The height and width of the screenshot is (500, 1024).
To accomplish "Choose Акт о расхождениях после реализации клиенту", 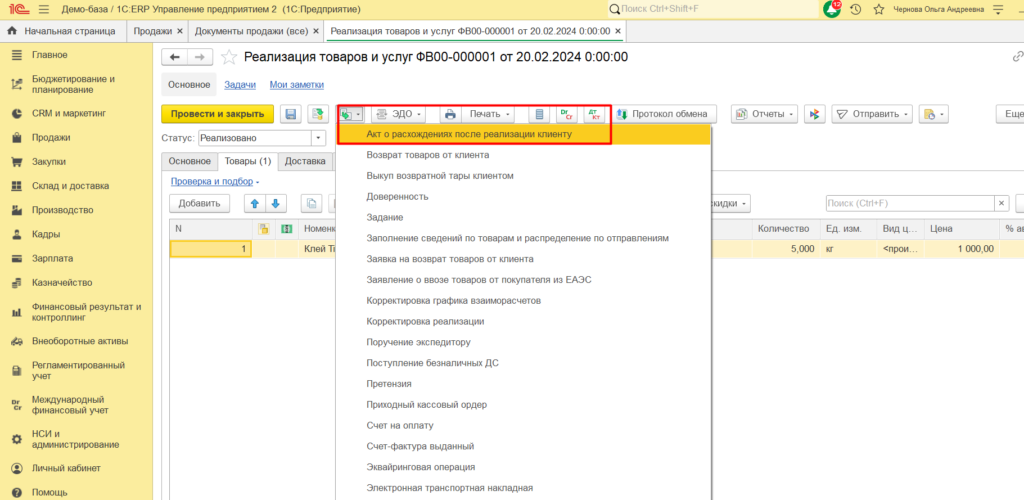I will point(522,134).
